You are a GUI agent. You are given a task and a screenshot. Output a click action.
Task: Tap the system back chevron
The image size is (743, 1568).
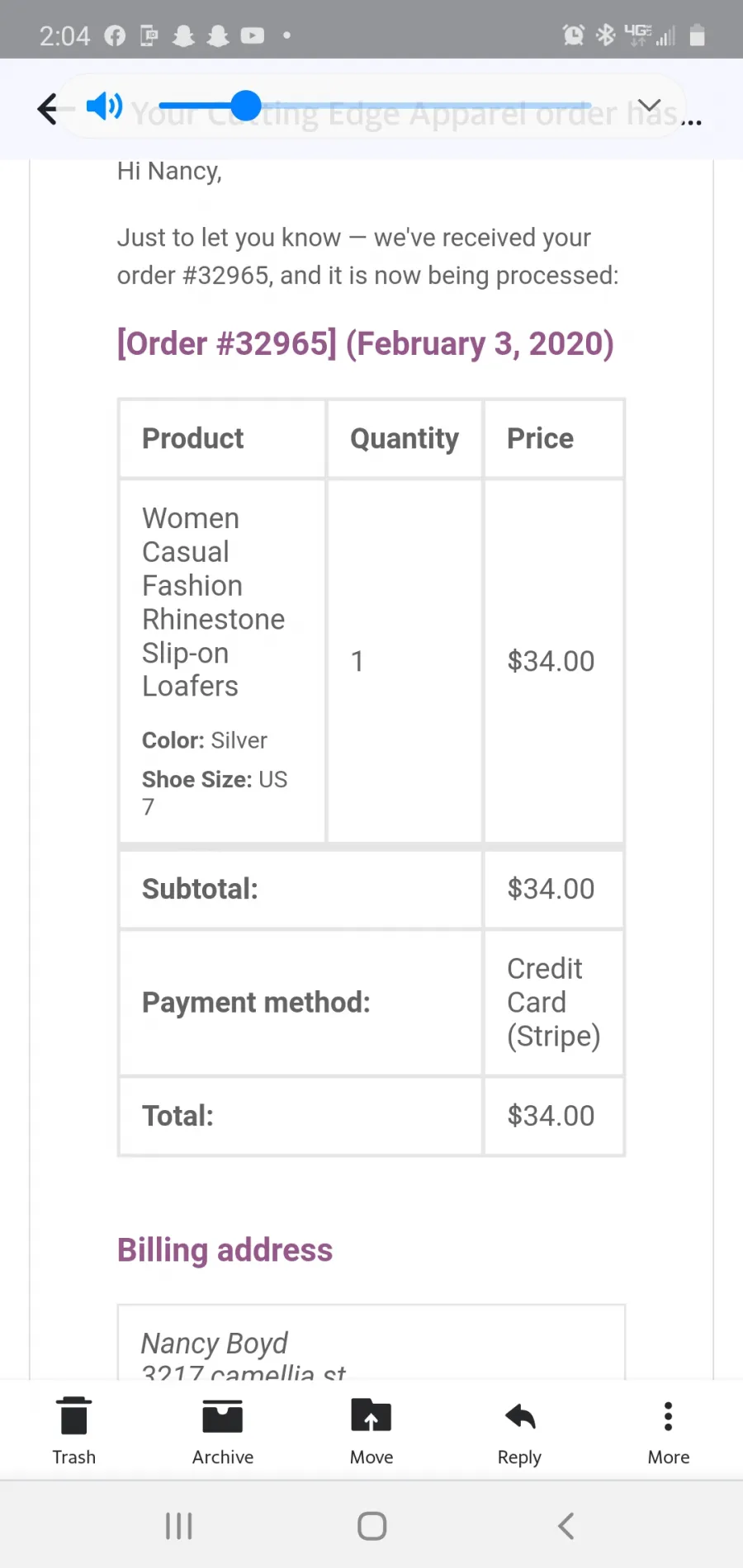pos(566,1526)
